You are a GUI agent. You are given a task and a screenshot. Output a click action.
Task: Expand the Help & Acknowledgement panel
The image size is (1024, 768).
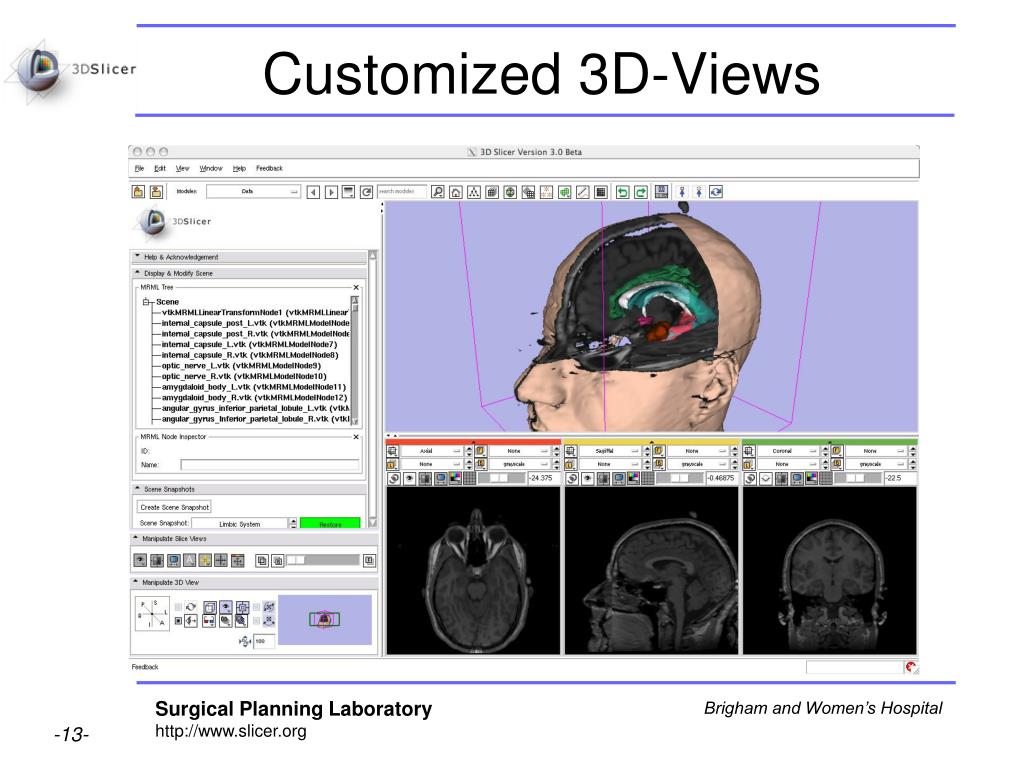[250, 257]
